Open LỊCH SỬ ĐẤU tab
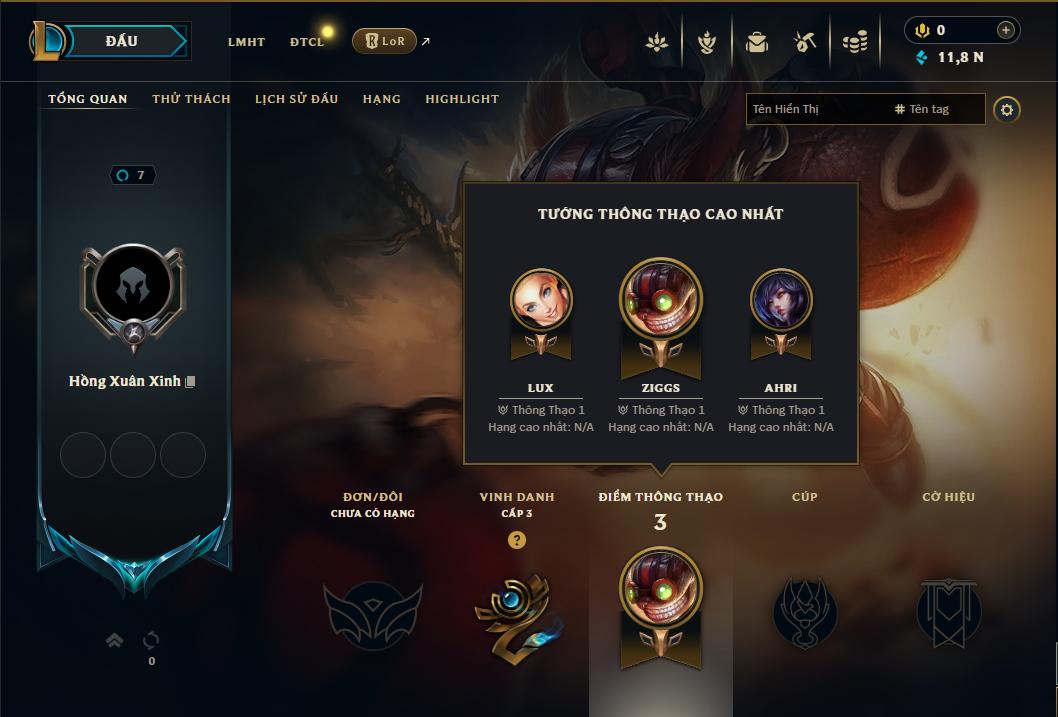The height and width of the screenshot is (717, 1058). (x=296, y=99)
